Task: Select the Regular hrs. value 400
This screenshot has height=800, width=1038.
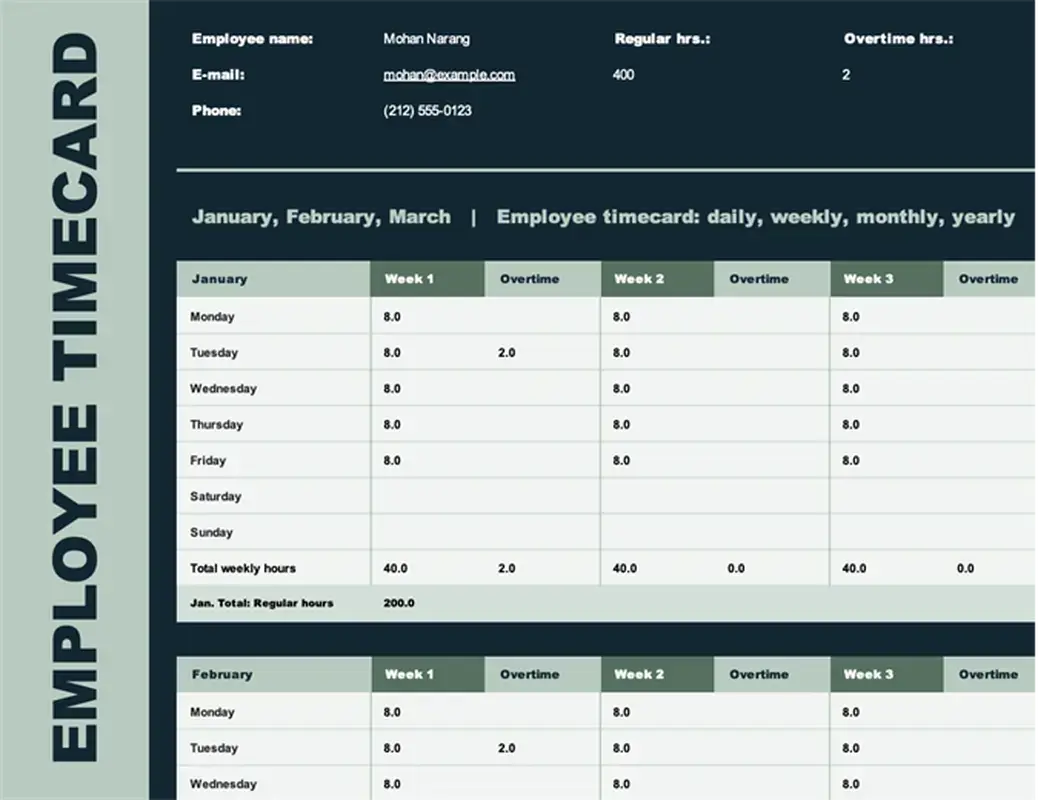Action: (622, 74)
